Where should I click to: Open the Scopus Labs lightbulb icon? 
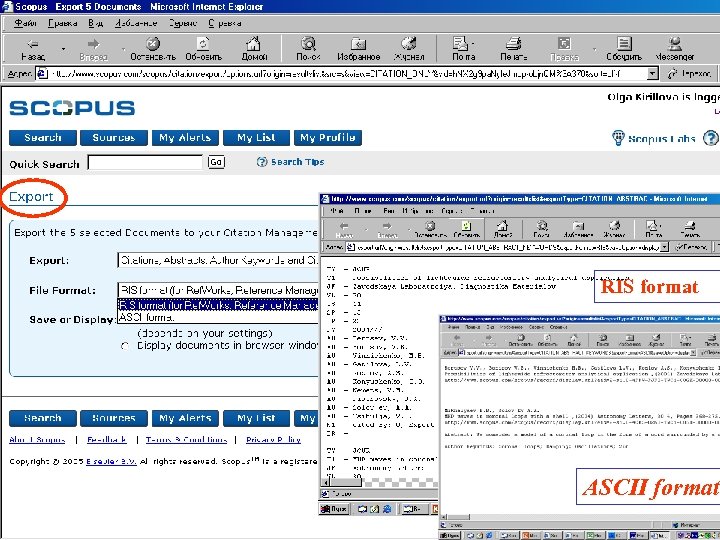pyautogui.click(x=619, y=137)
